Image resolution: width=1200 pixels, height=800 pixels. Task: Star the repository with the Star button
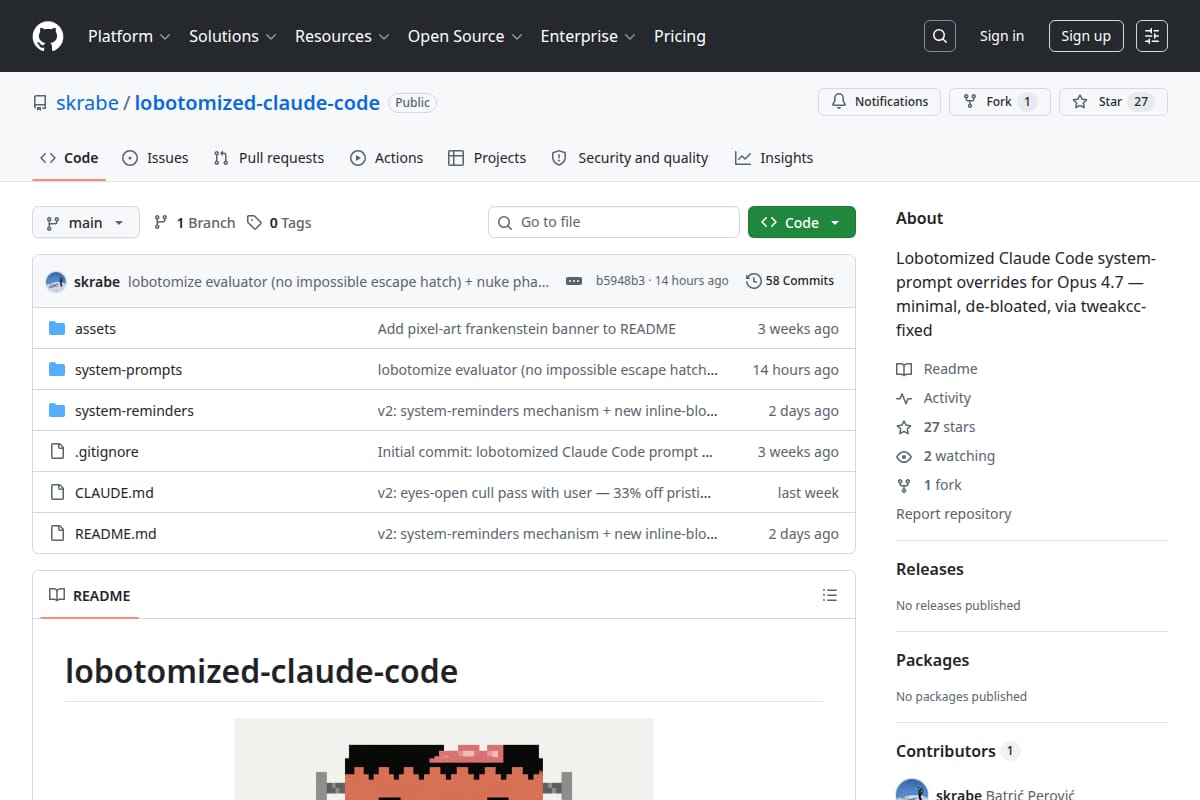[x=1113, y=102]
